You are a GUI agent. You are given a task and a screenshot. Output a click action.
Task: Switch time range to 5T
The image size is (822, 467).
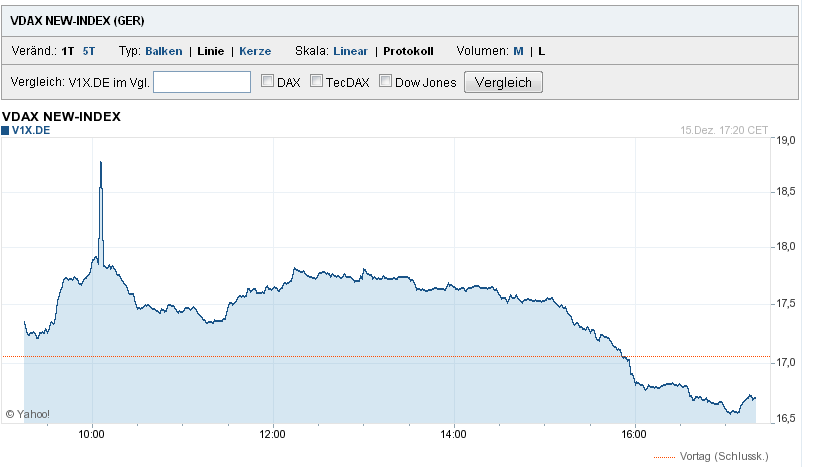[x=89, y=51]
